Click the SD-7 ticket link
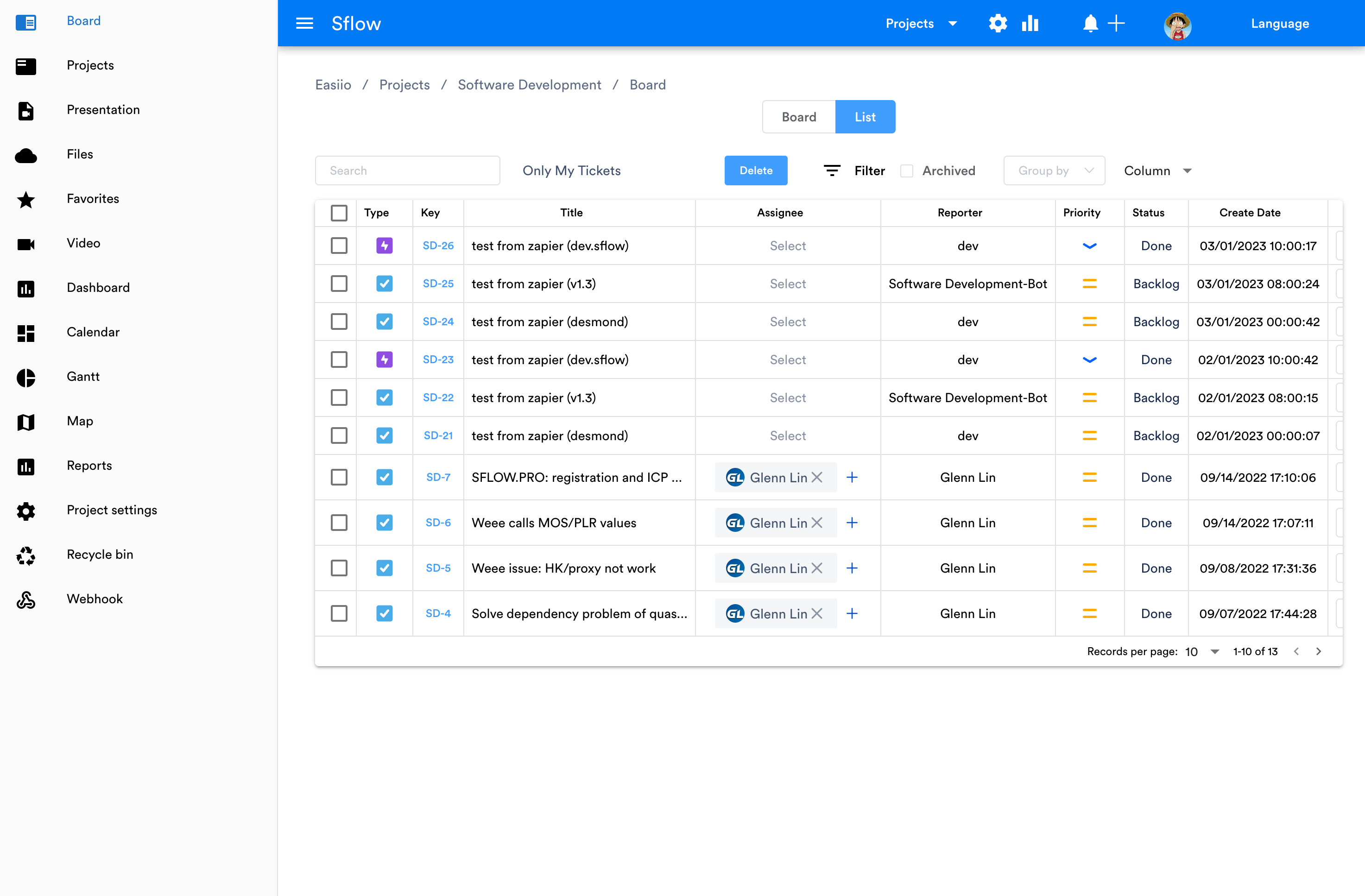1365x896 pixels. [x=438, y=477]
